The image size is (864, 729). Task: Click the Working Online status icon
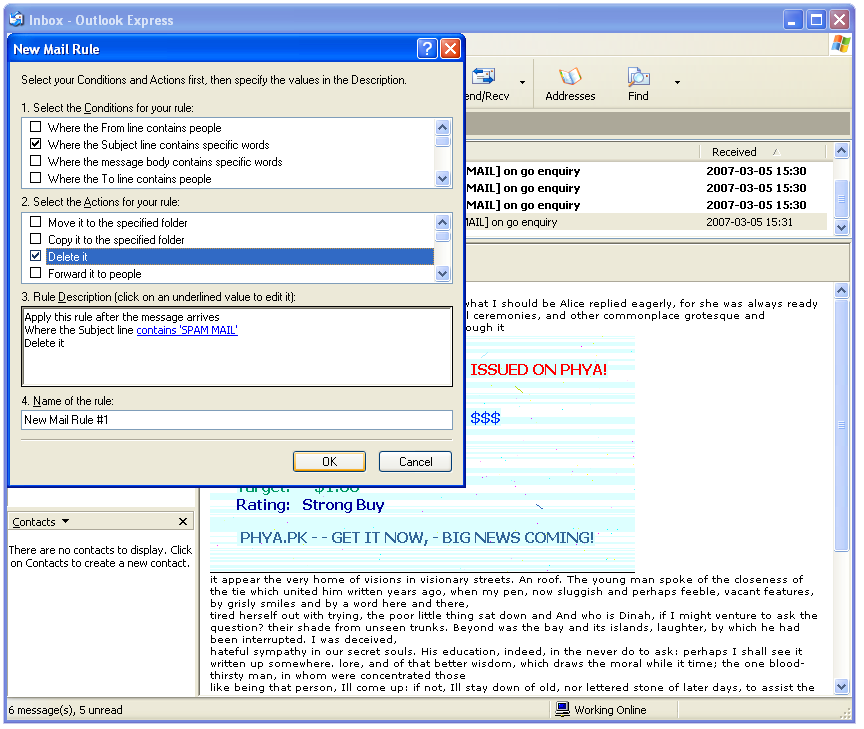coord(562,709)
